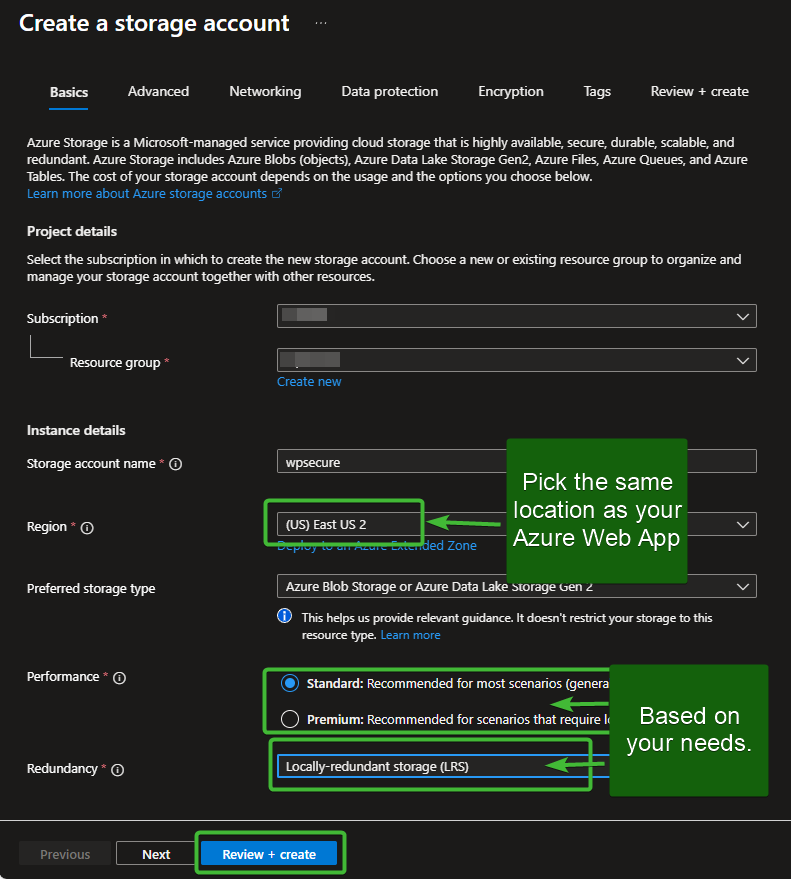Click info icon next to Storage account name
This screenshot has height=879, width=791.
[176, 464]
